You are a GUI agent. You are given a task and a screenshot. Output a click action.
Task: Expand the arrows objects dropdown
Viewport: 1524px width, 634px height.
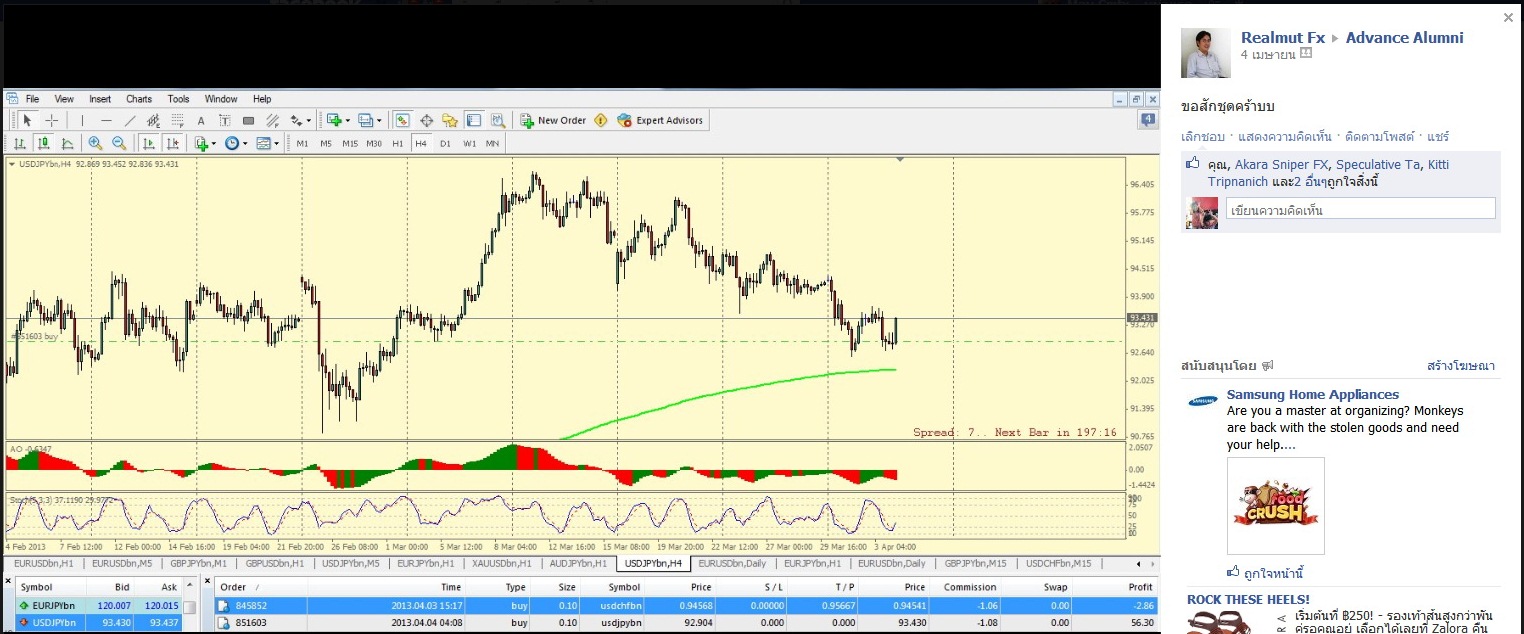pos(308,120)
